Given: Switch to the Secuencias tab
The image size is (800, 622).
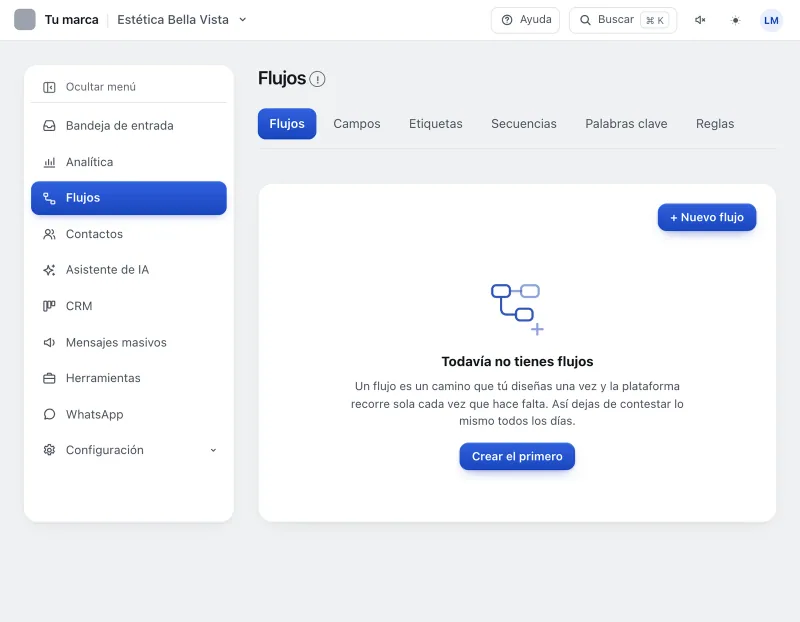Looking at the screenshot, I should [x=523, y=124].
